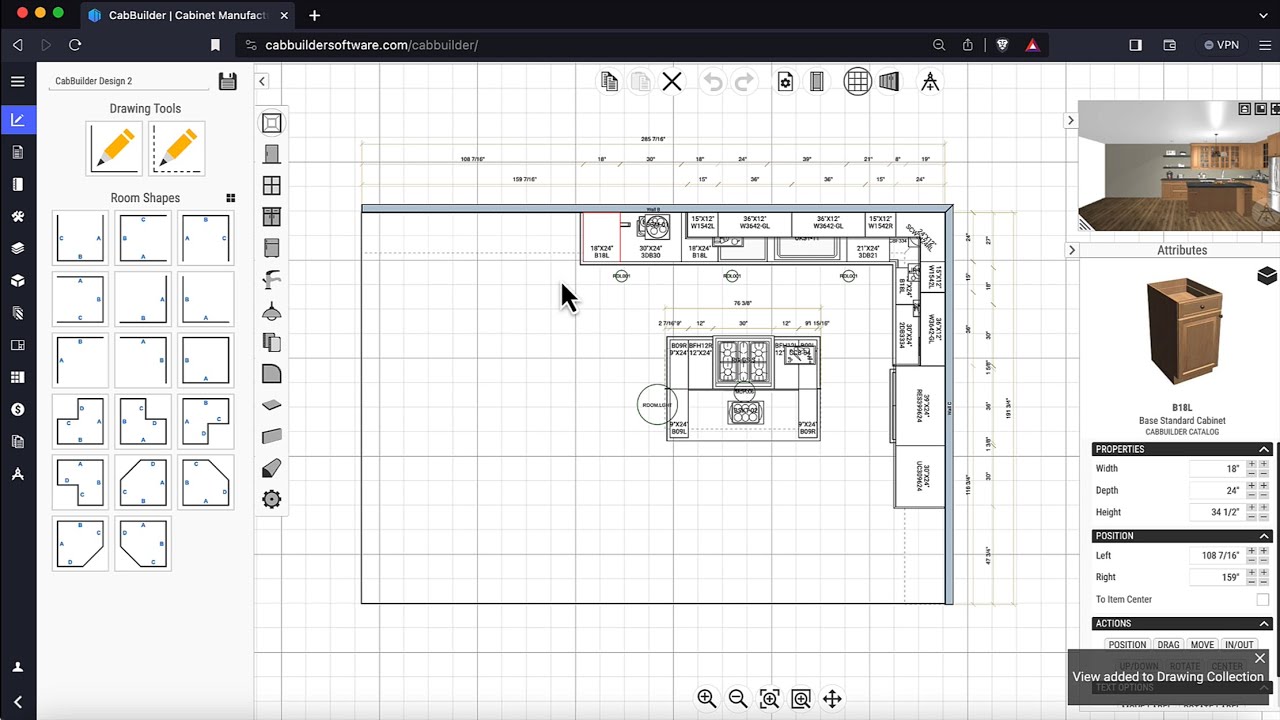Click the pan move arrows icon
Viewport: 1280px width, 720px height.
point(832,699)
